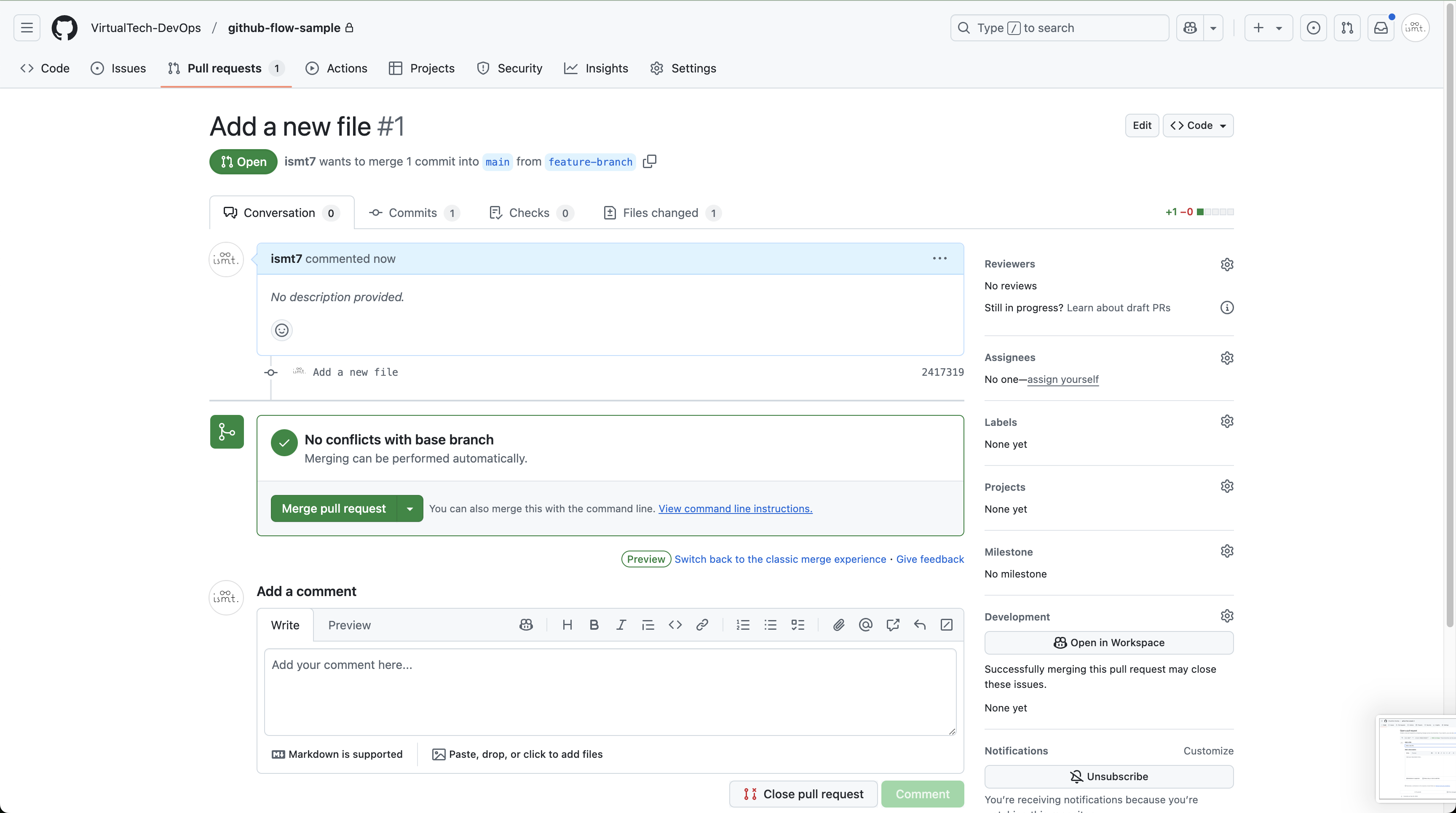Switch to the Issues repository tab

pos(118,68)
